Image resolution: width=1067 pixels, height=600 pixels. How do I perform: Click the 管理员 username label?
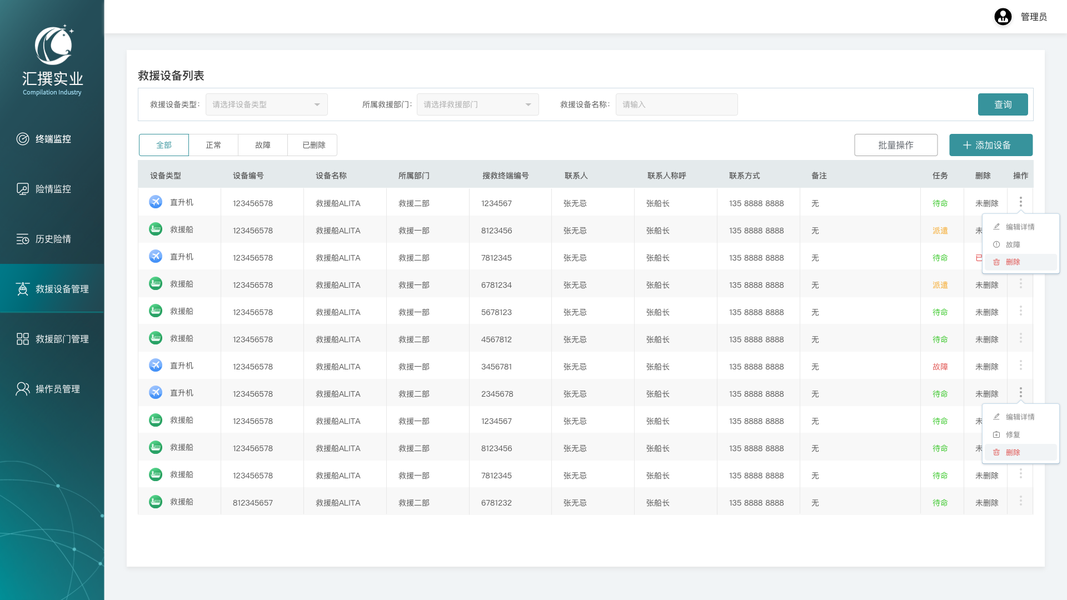[1034, 17]
